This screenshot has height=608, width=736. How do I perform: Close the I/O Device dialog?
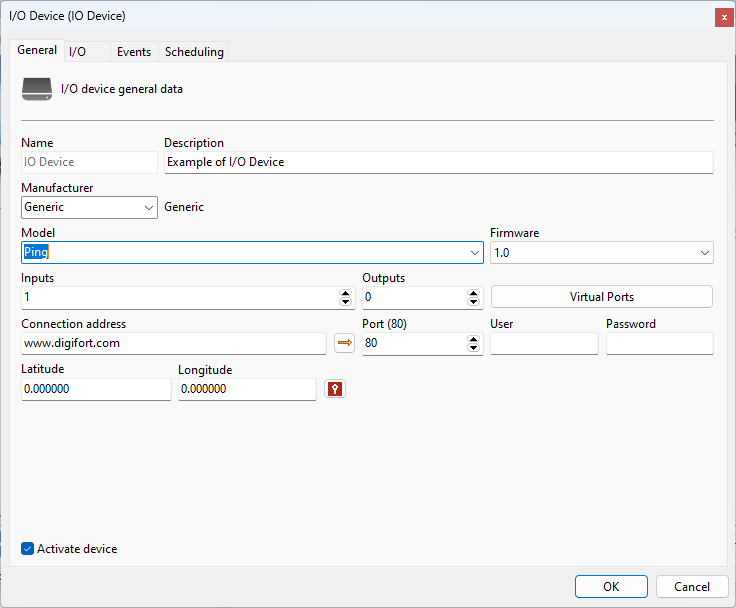click(x=724, y=17)
